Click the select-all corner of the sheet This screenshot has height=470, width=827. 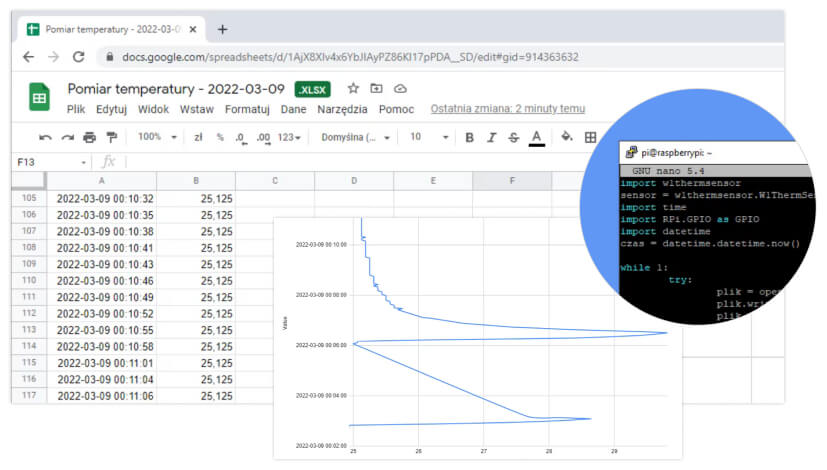pyautogui.click(x=28, y=180)
